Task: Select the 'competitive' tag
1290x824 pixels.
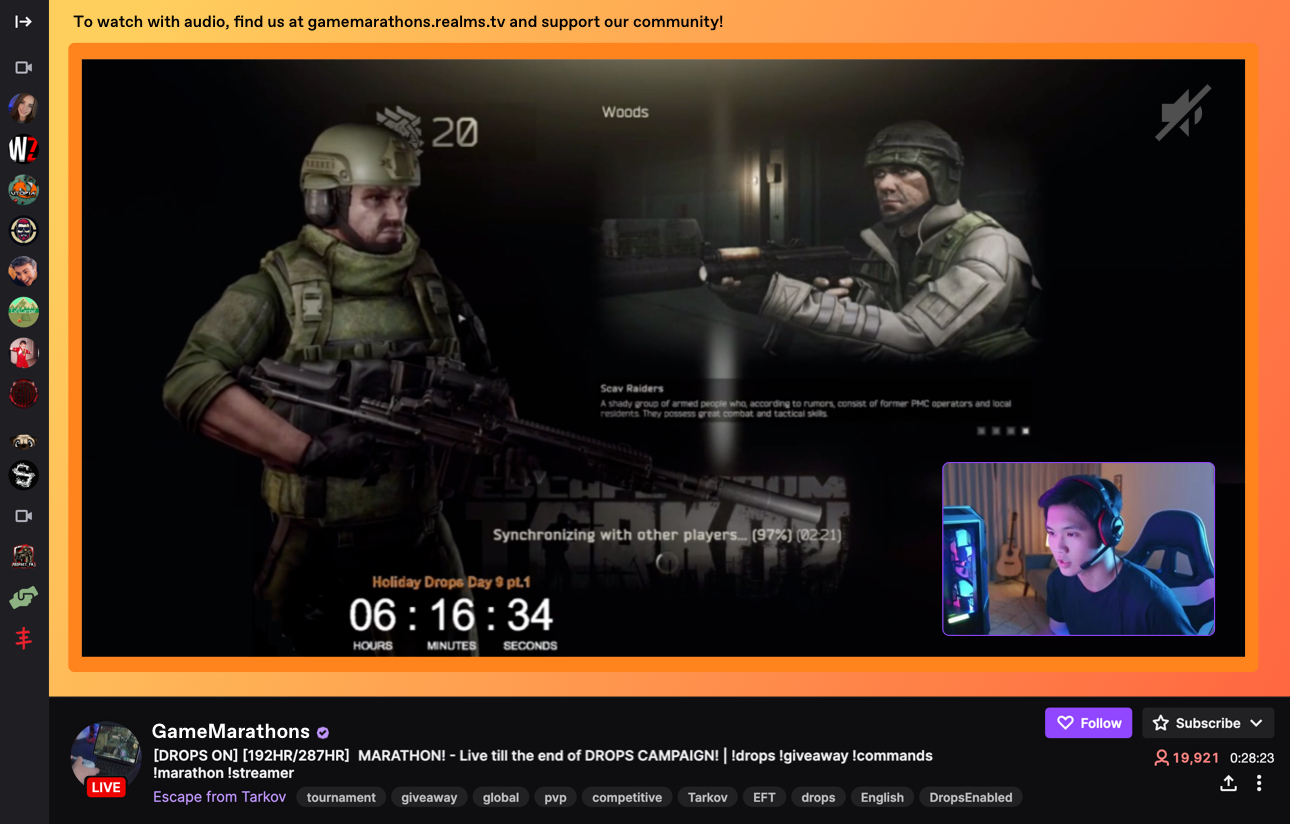Action: [627, 797]
